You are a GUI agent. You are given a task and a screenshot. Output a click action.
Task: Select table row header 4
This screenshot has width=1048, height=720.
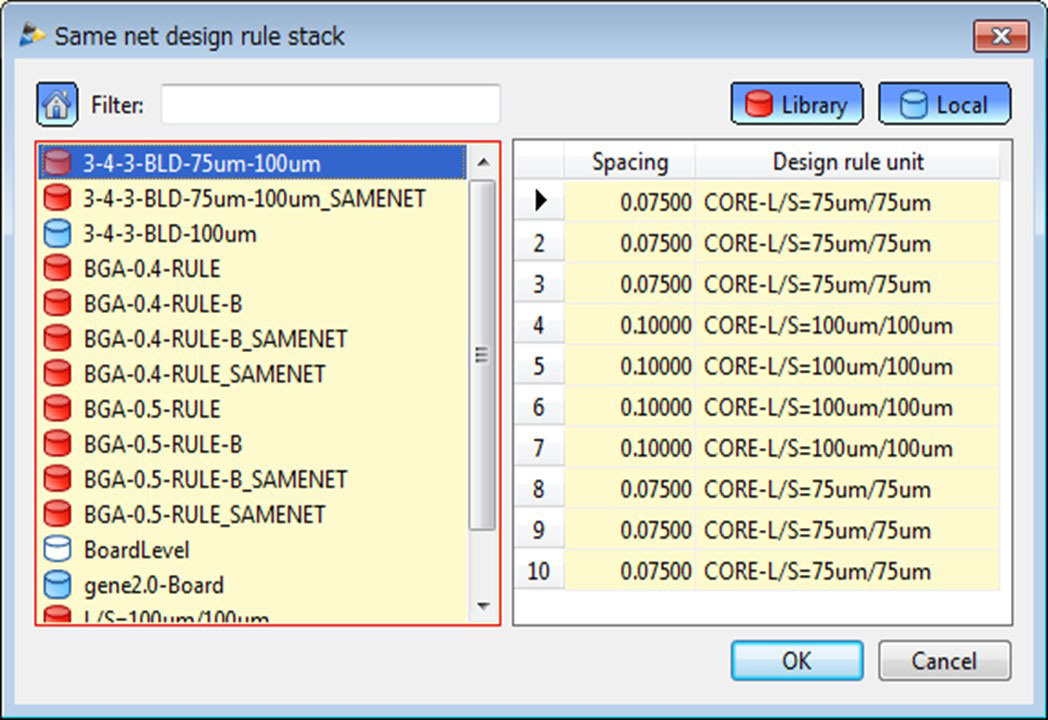coord(539,325)
